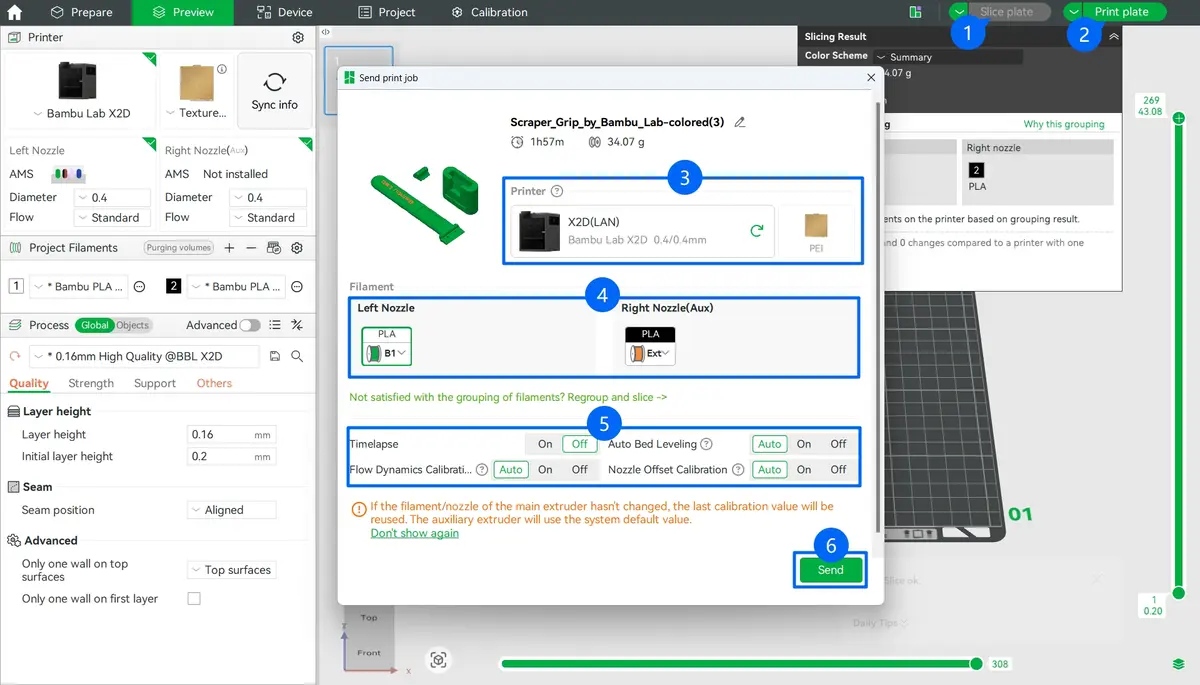Image resolution: width=1200 pixels, height=685 pixels.
Task: Open the Textured plate type dropdown
Action: point(197,113)
